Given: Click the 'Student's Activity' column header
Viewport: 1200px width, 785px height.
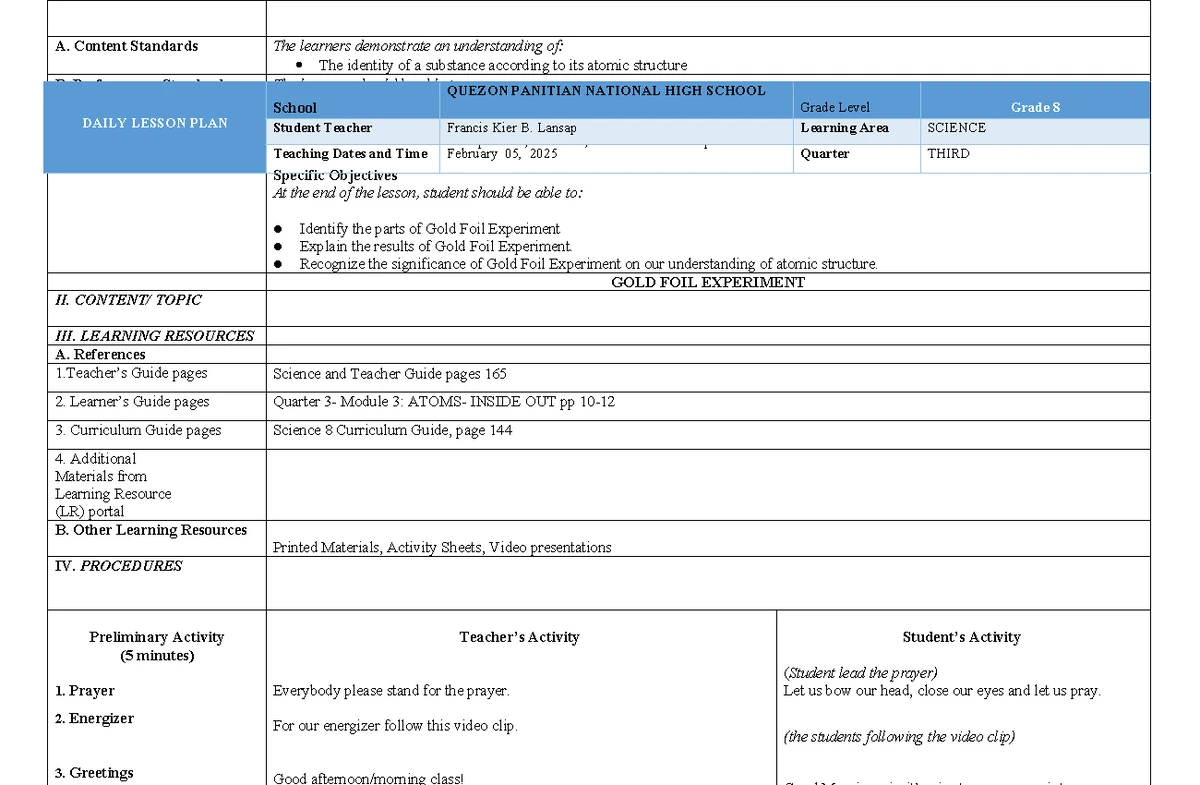Looking at the screenshot, I should [961, 637].
